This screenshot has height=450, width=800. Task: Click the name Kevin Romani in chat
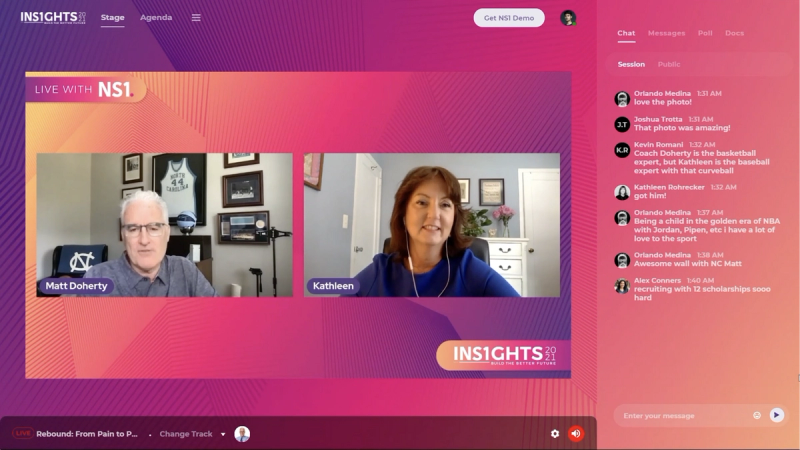click(x=658, y=144)
